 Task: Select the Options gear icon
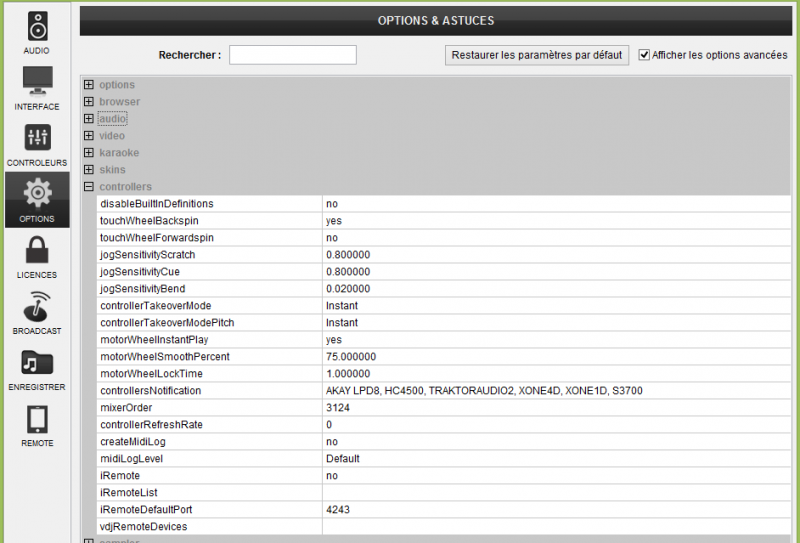(37, 193)
